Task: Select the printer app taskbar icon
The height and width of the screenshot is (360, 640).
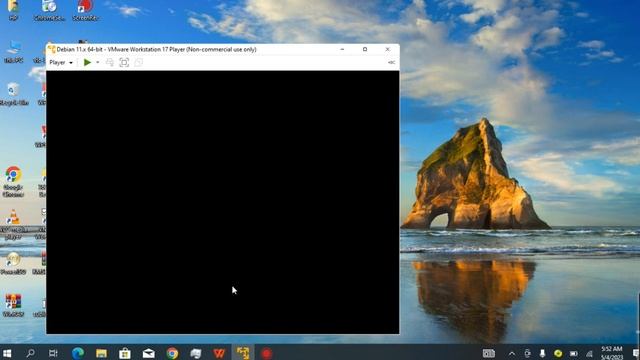Action: (196, 353)
